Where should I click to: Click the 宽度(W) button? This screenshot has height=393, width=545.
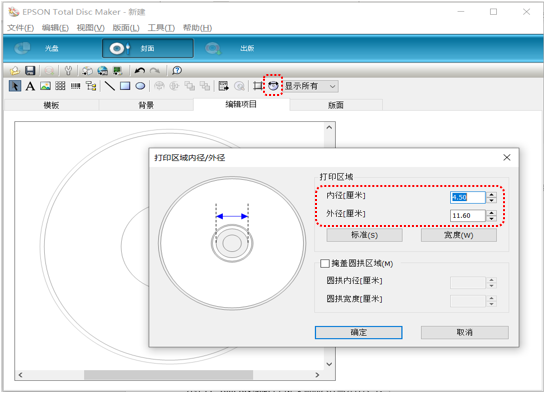click(x=459, y=235)
